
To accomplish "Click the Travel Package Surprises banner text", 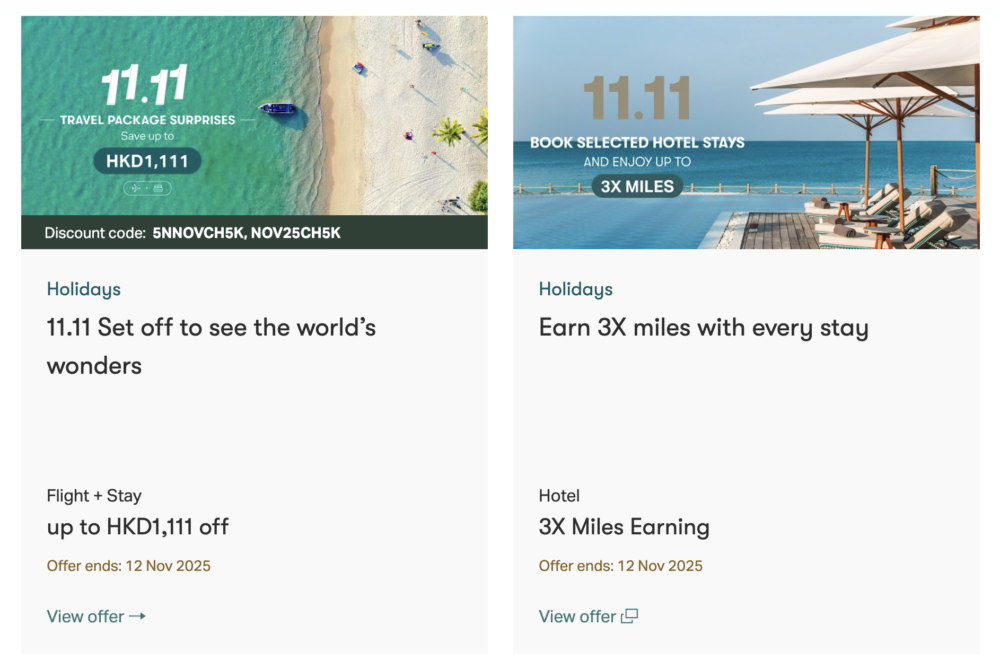I will point(147,120).
